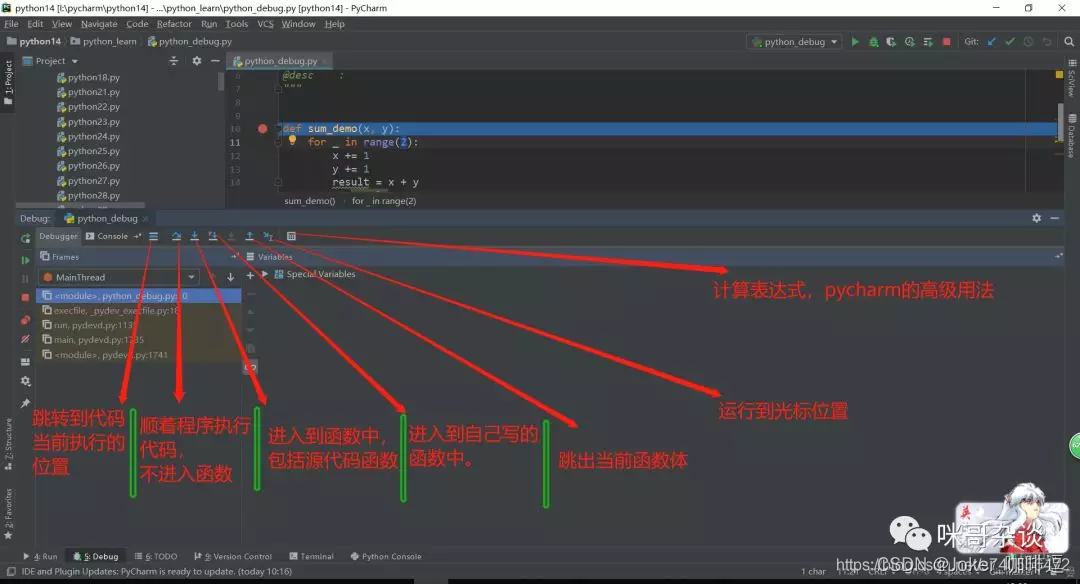Click the Step Over debugger icon
Screen dimensions: 1080x584
click(177, 236)
